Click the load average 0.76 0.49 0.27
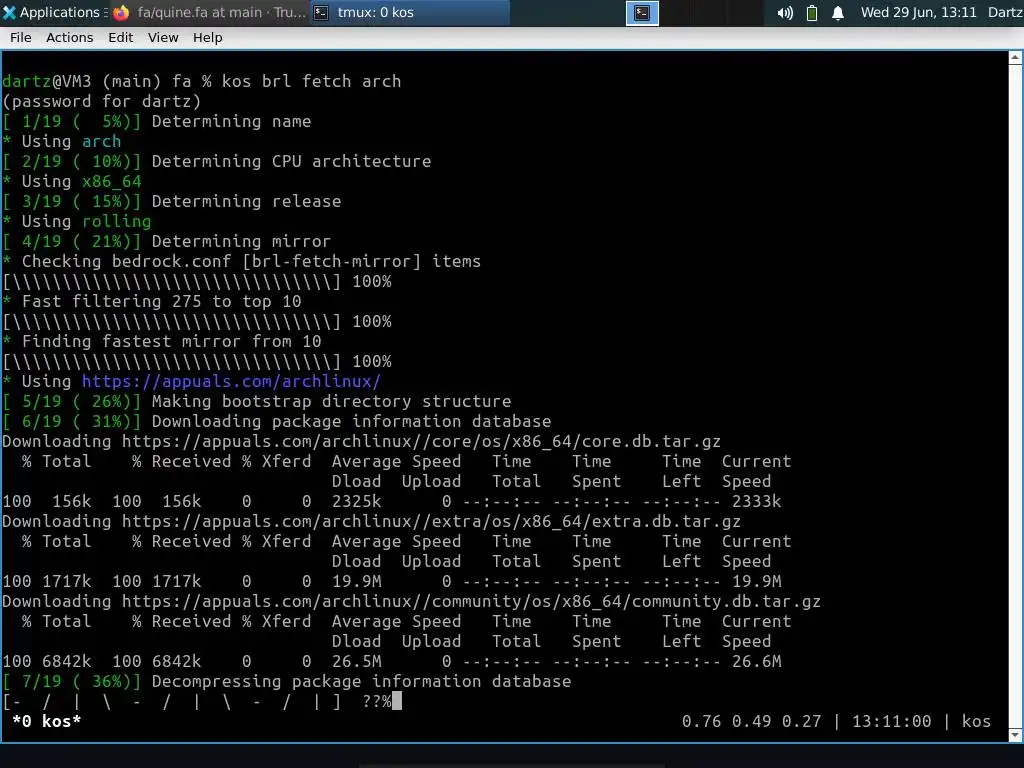The image size is (1024, 768). pos(751,721)
